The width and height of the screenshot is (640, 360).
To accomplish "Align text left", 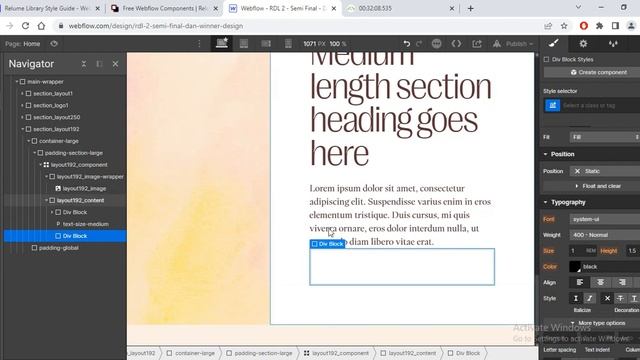I will click(580, 282).
